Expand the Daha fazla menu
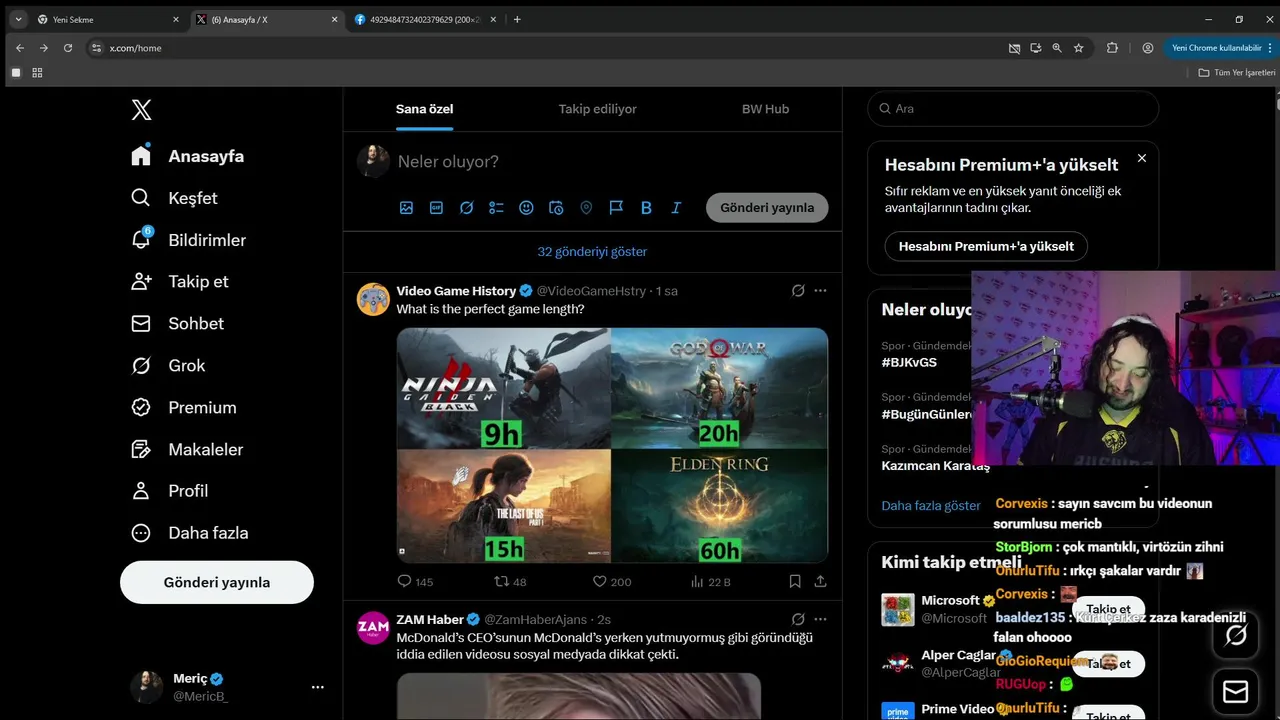 coord(190,533)
